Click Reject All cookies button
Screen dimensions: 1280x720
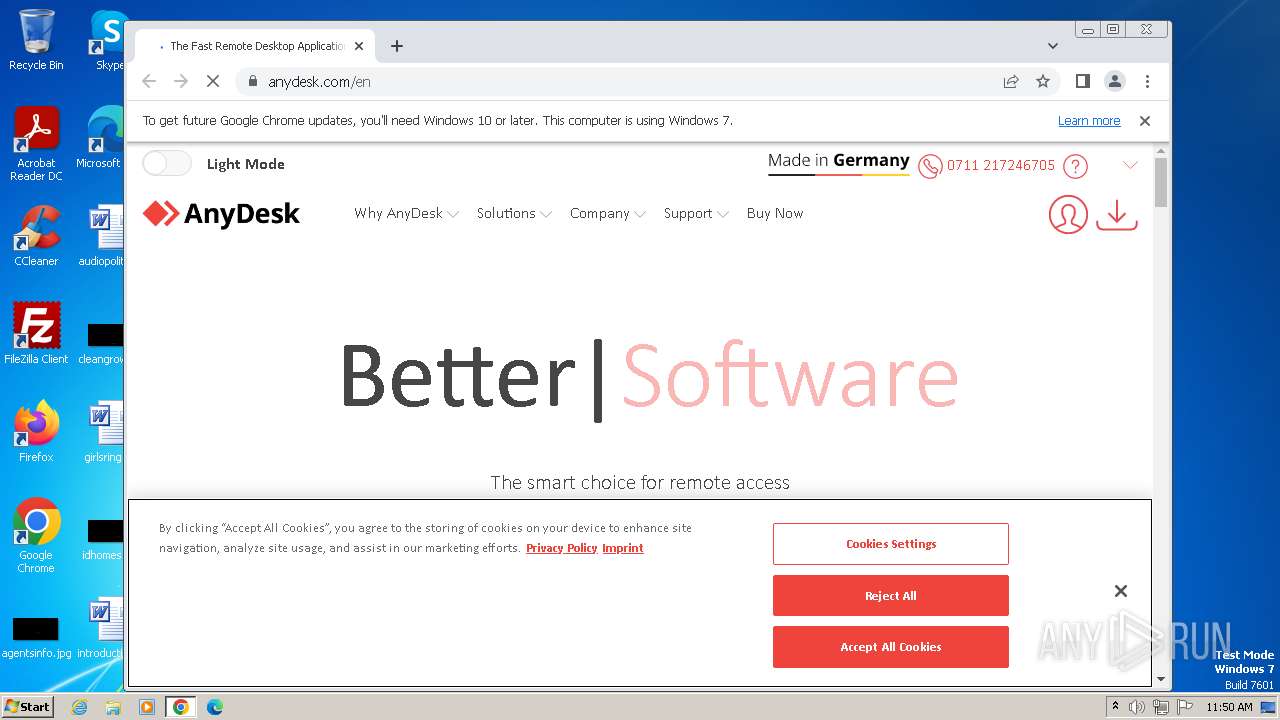pos(891,595)
